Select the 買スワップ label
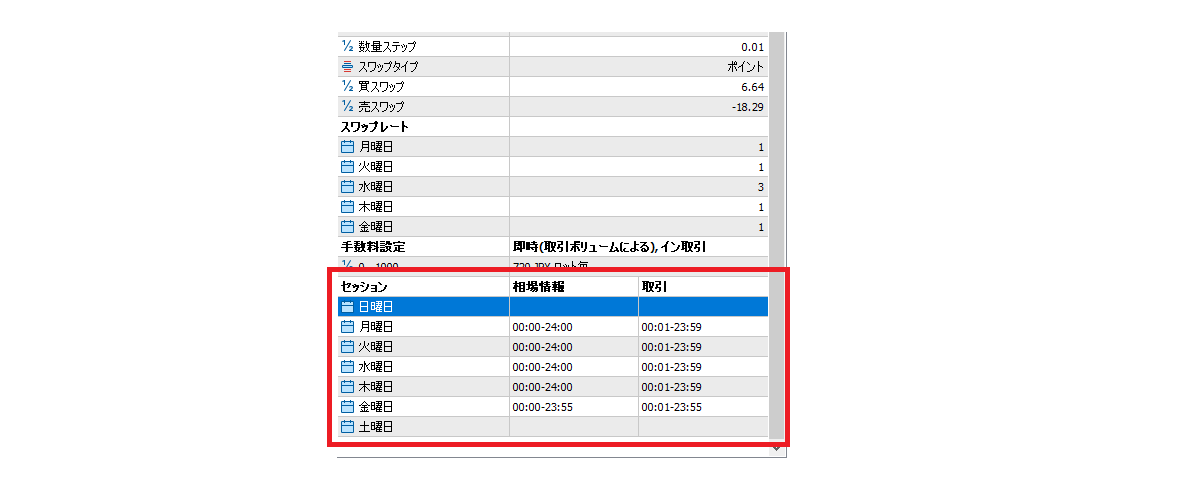 pos(381,86)
